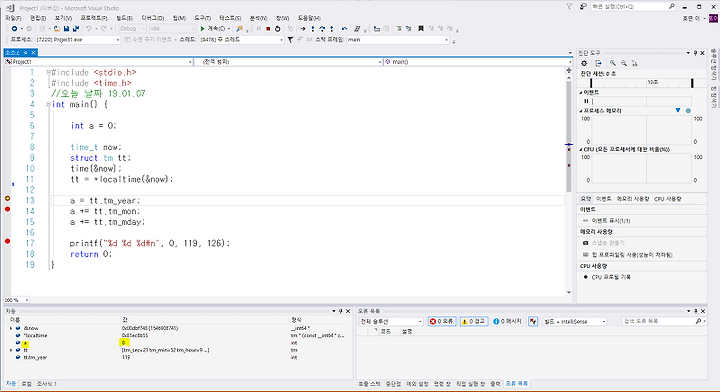This screenshot has width=720, height=392.
Task: Click the Diagnostic Tools output export icon
Action: [598, 63]
